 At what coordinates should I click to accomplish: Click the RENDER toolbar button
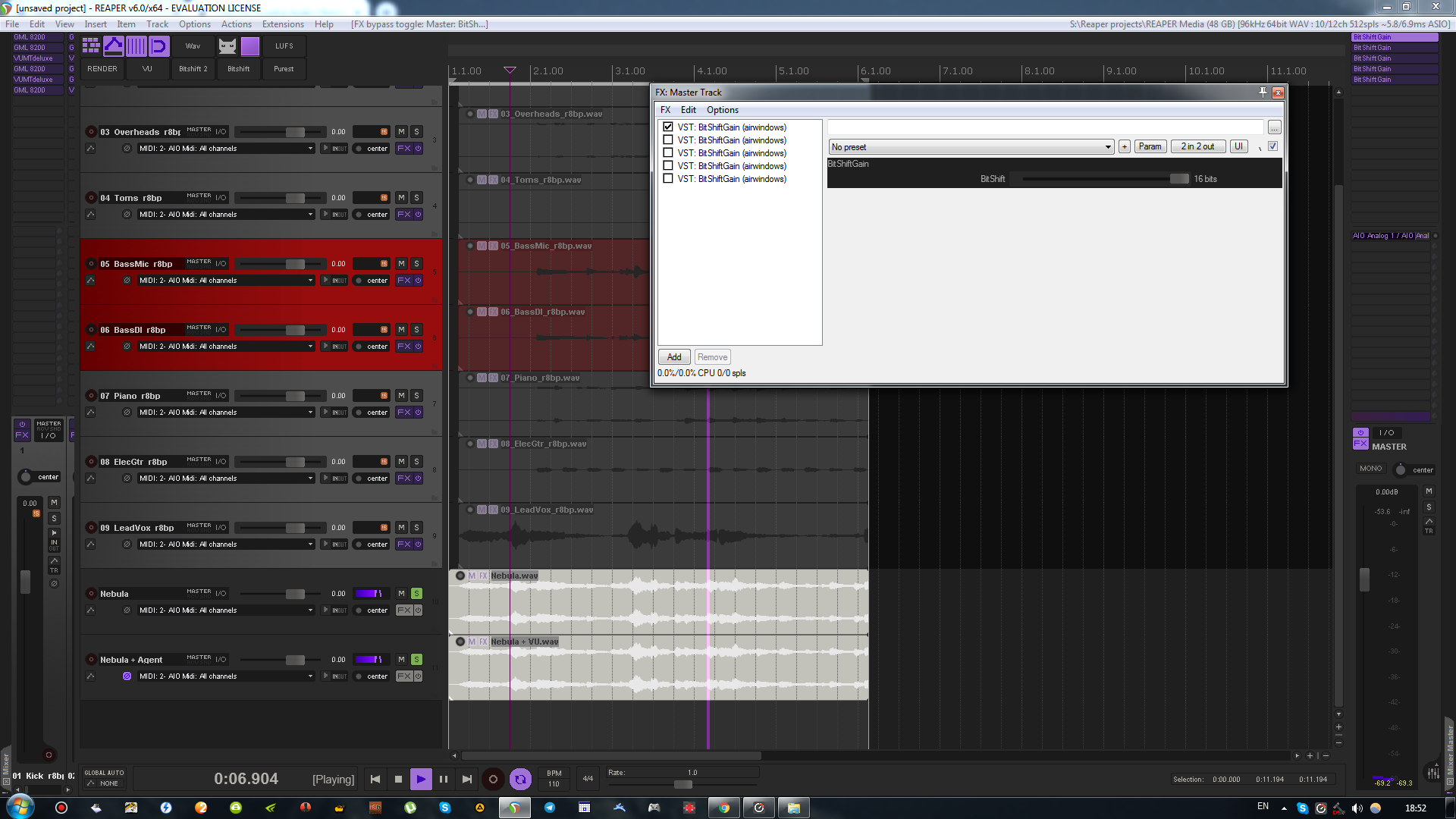pos(102,69)
